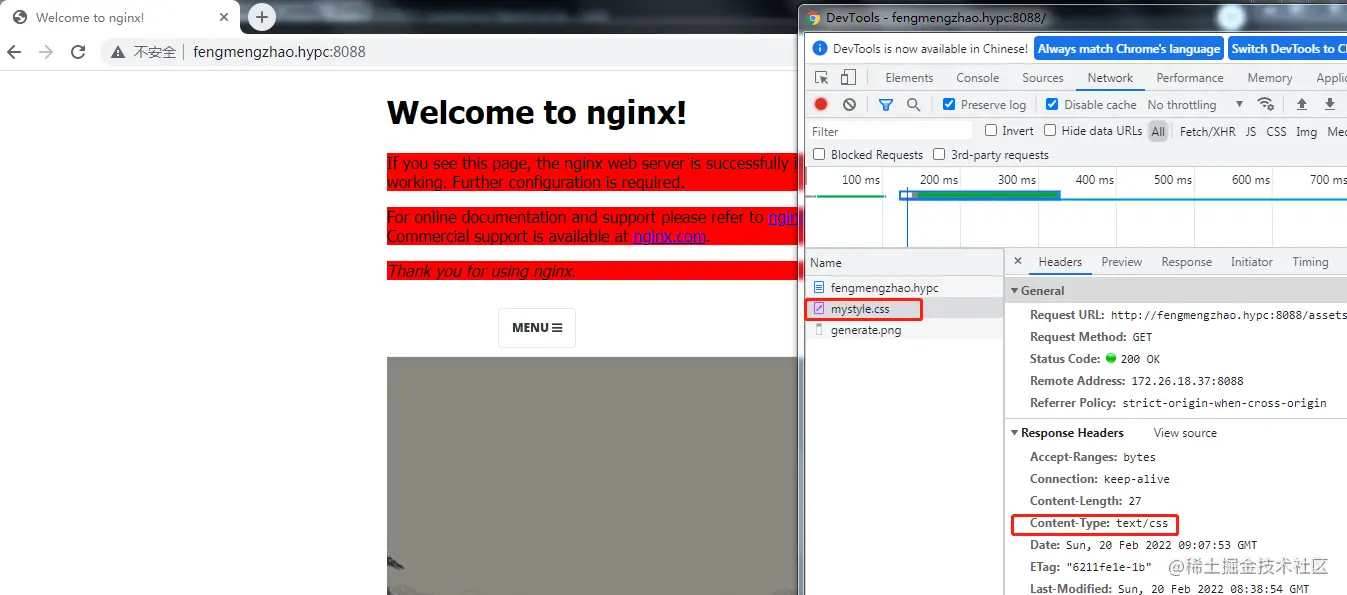Open the Response tab of request
This screenshot has height=595, width=1347.
click(x=1186, y=262)
